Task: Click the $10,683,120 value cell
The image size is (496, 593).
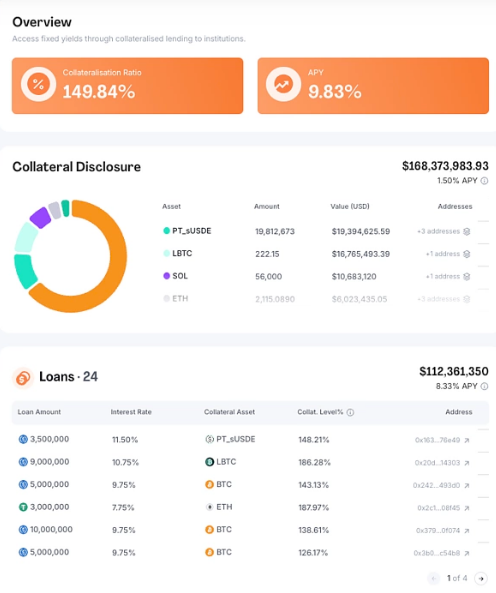Action: click(354, 277)
